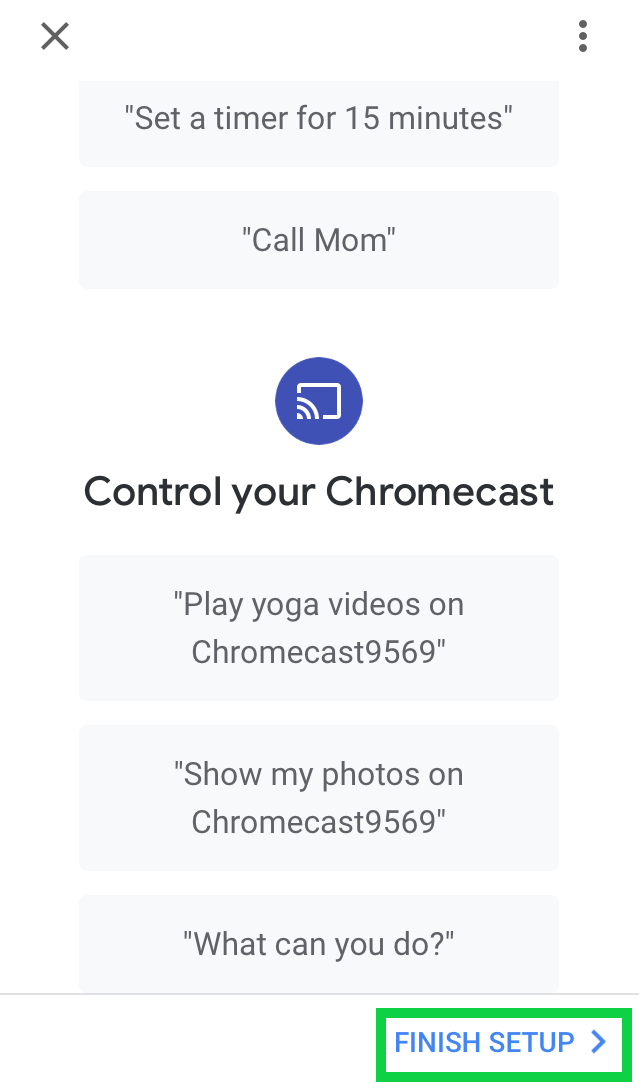This screenshot has width=641, height=1089.
Task: Tap the What can you do suggestion
Action: pyautogui.click(x=318, y=943)
